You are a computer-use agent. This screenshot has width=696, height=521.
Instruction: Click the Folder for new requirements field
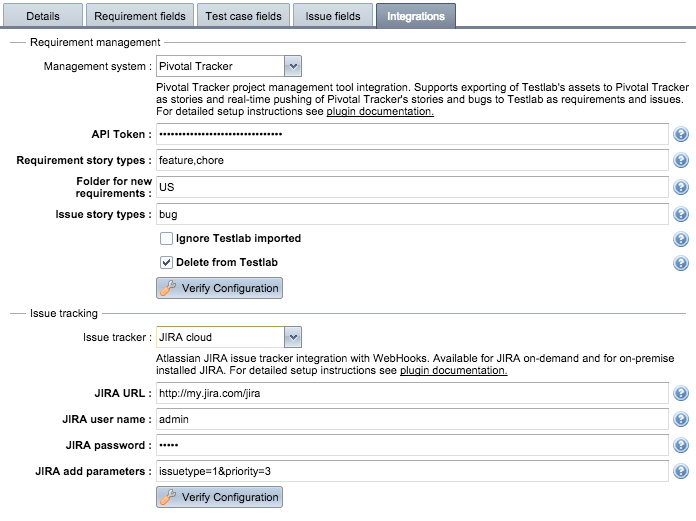click(x=412, y=187)
